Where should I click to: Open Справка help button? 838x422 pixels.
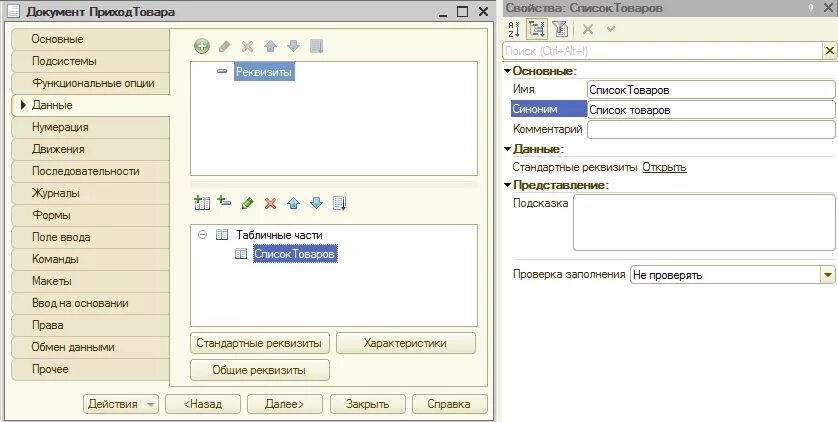coord(449,404)
